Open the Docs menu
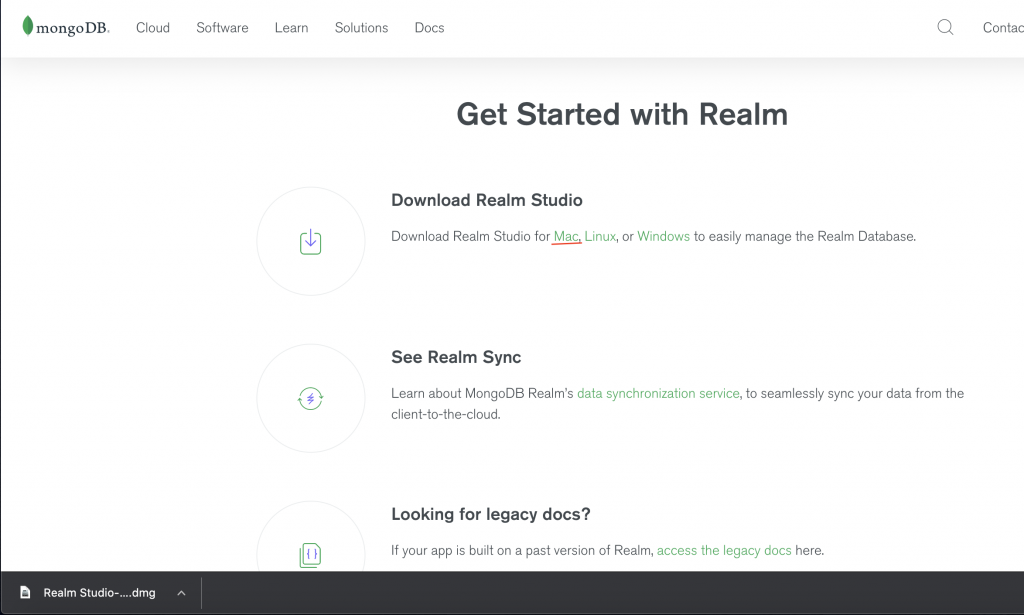Screen dimensions: 1024x615 pos(429,27)
